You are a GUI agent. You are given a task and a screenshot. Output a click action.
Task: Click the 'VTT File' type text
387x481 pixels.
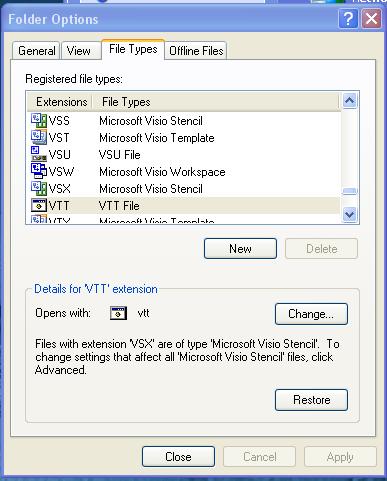119,206
